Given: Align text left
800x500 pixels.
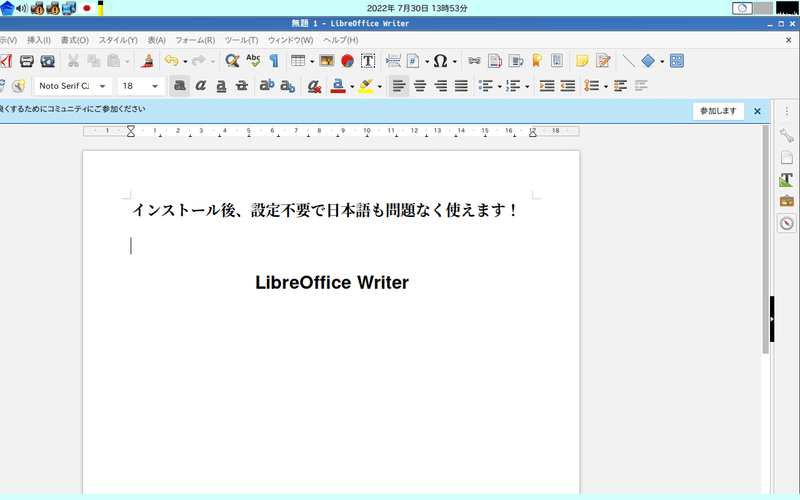Looking at the screenshot, I should [x=399, y=86].
